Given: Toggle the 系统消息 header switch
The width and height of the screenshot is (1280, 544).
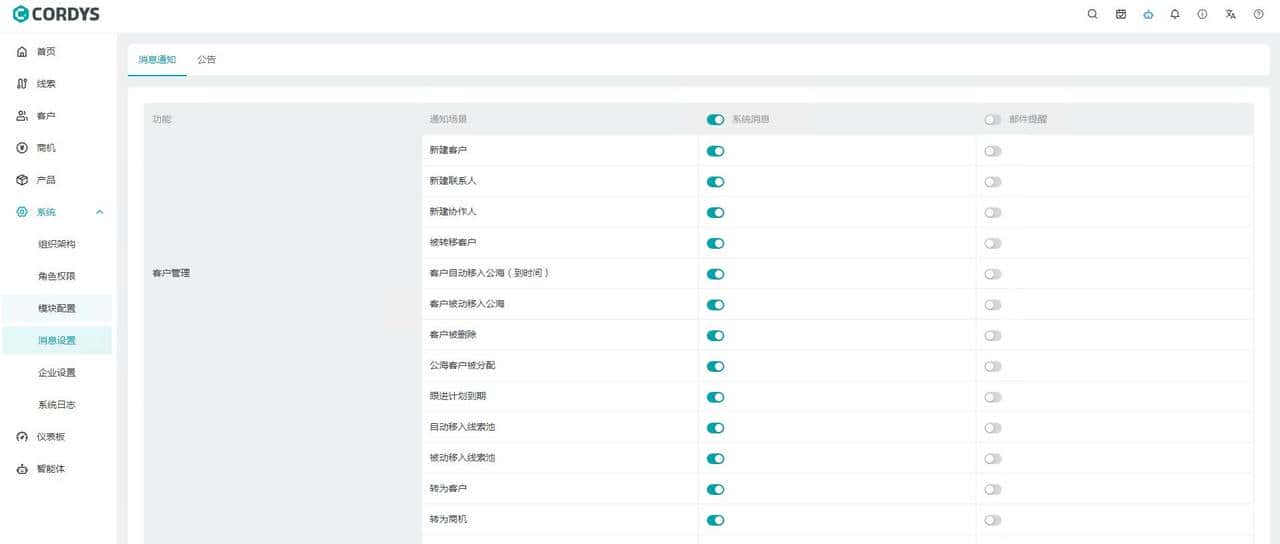Looking at the screenshot, I should pos(715,119).
